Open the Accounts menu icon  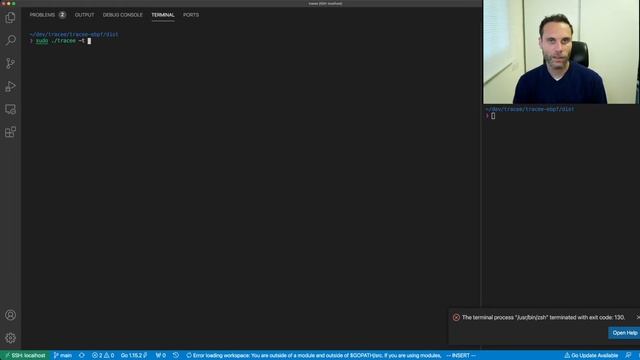tap(11, 315)
